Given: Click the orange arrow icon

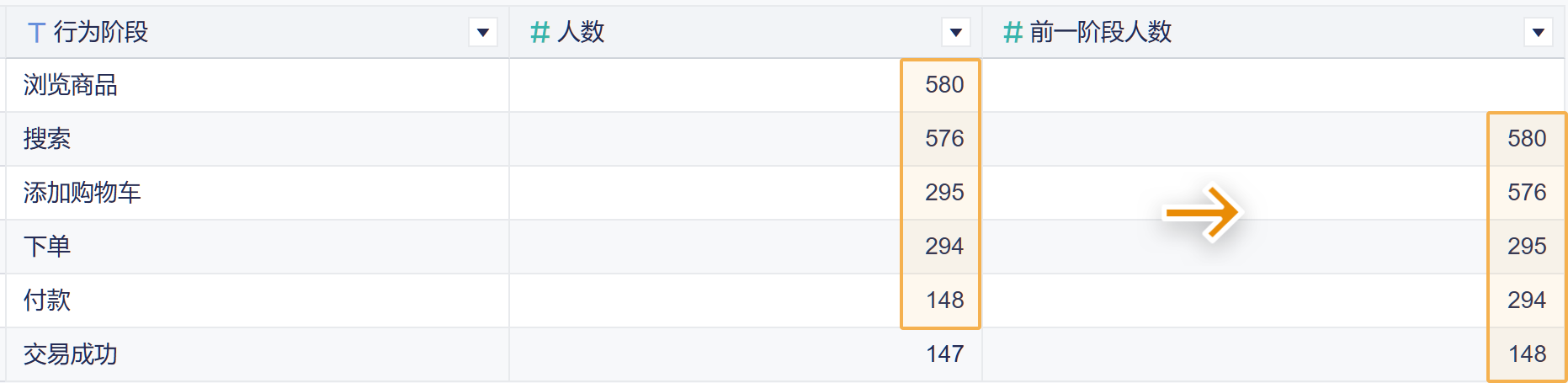Looking at the screenshot, I should click(x=1202, y=213).
